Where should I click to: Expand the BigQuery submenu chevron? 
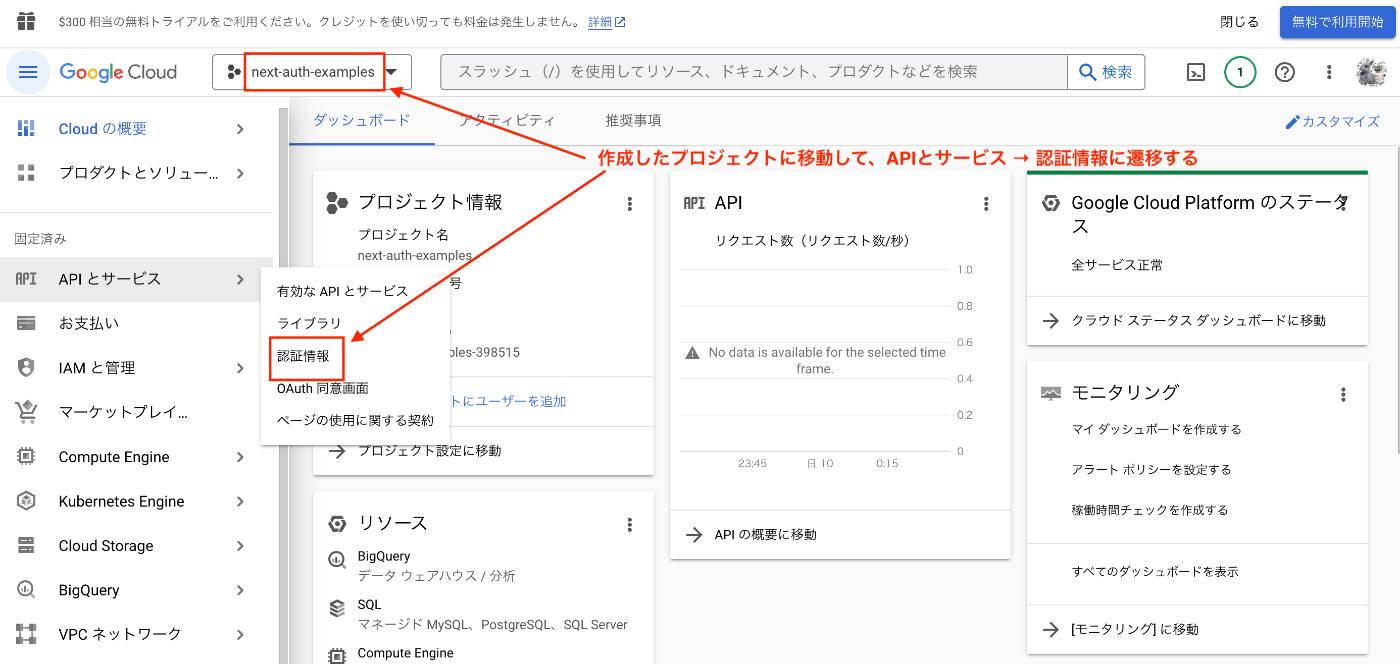click(x=240, y=590)
